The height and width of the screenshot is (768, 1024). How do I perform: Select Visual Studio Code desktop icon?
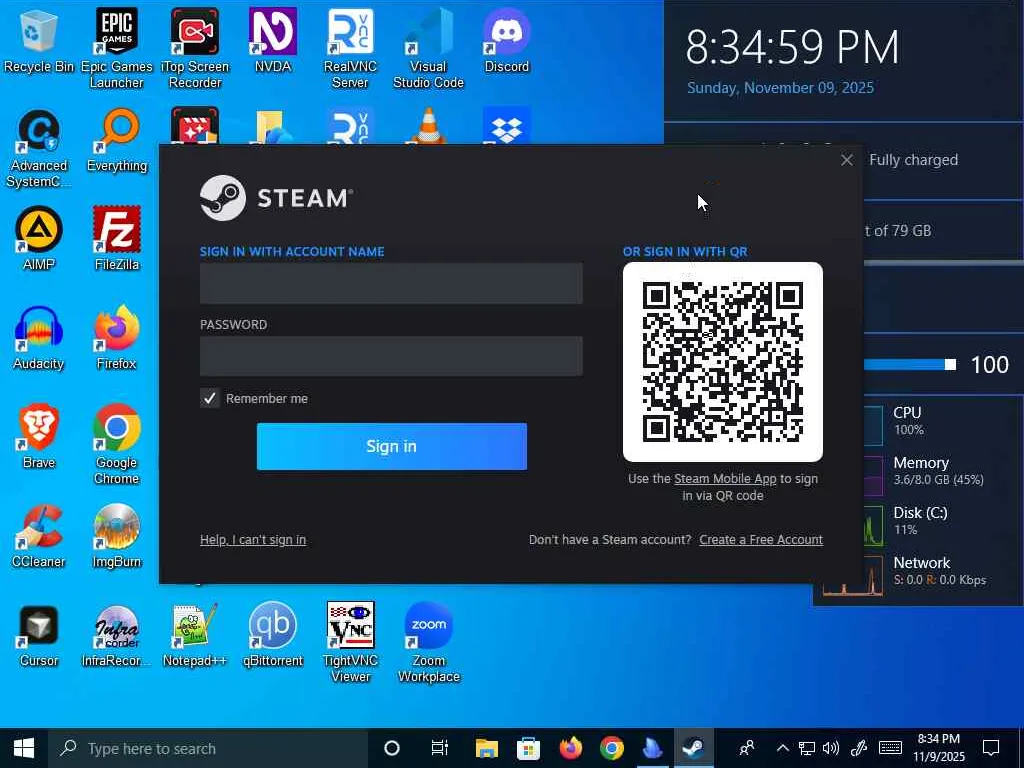[x=428, y=48]
